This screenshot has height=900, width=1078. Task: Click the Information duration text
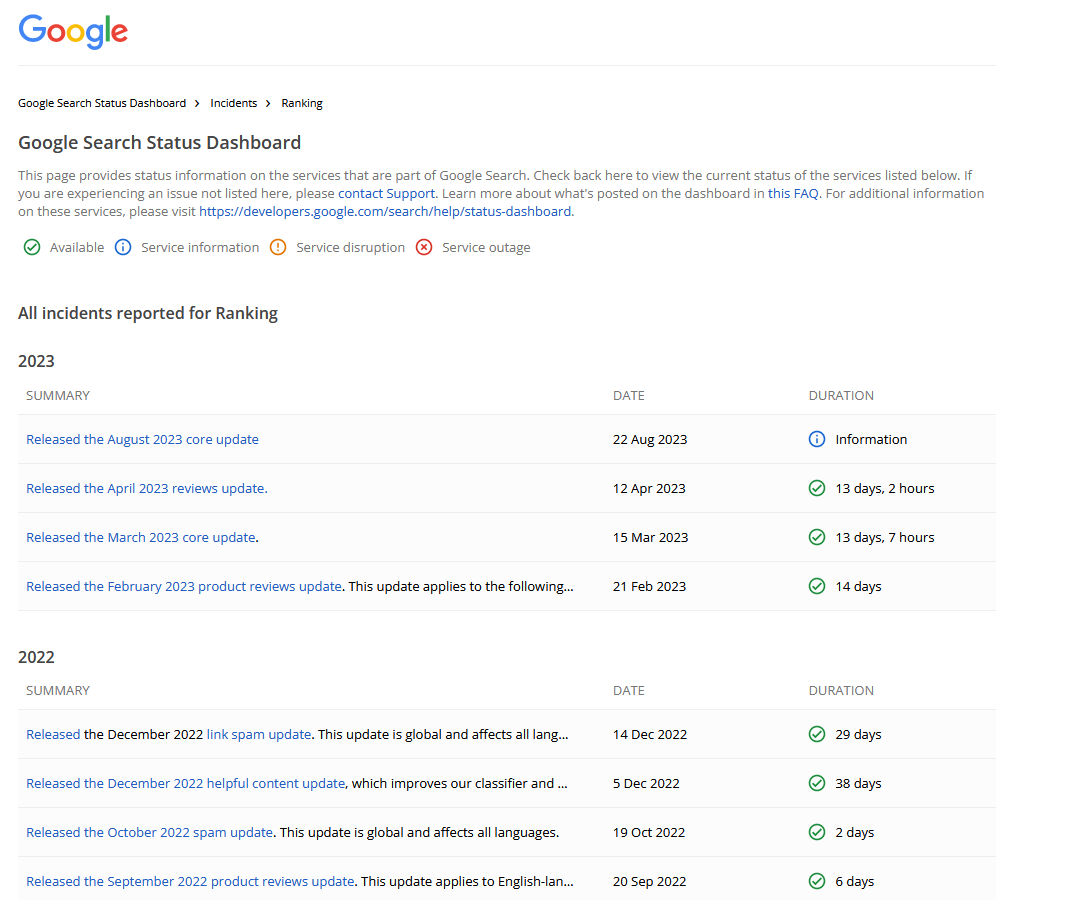(x=871, y=439)
